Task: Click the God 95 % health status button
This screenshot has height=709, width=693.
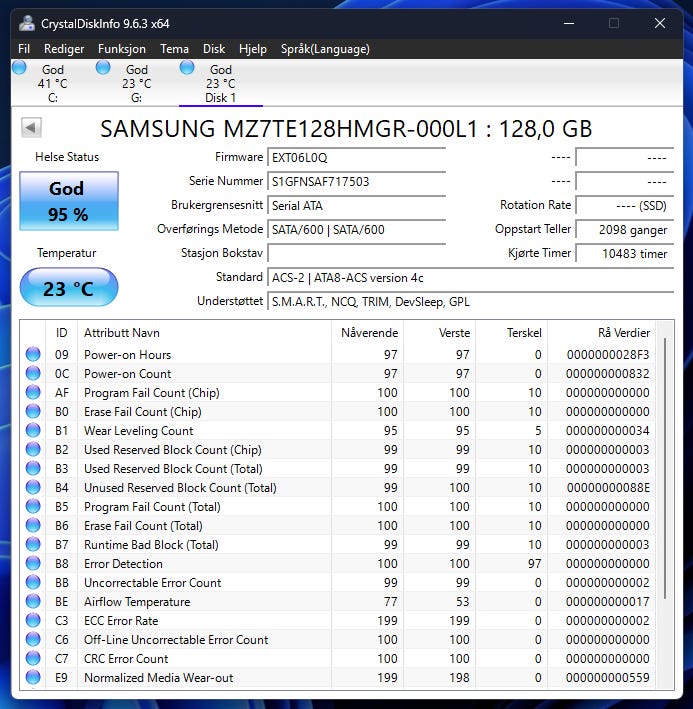Action: click(68, 201)
